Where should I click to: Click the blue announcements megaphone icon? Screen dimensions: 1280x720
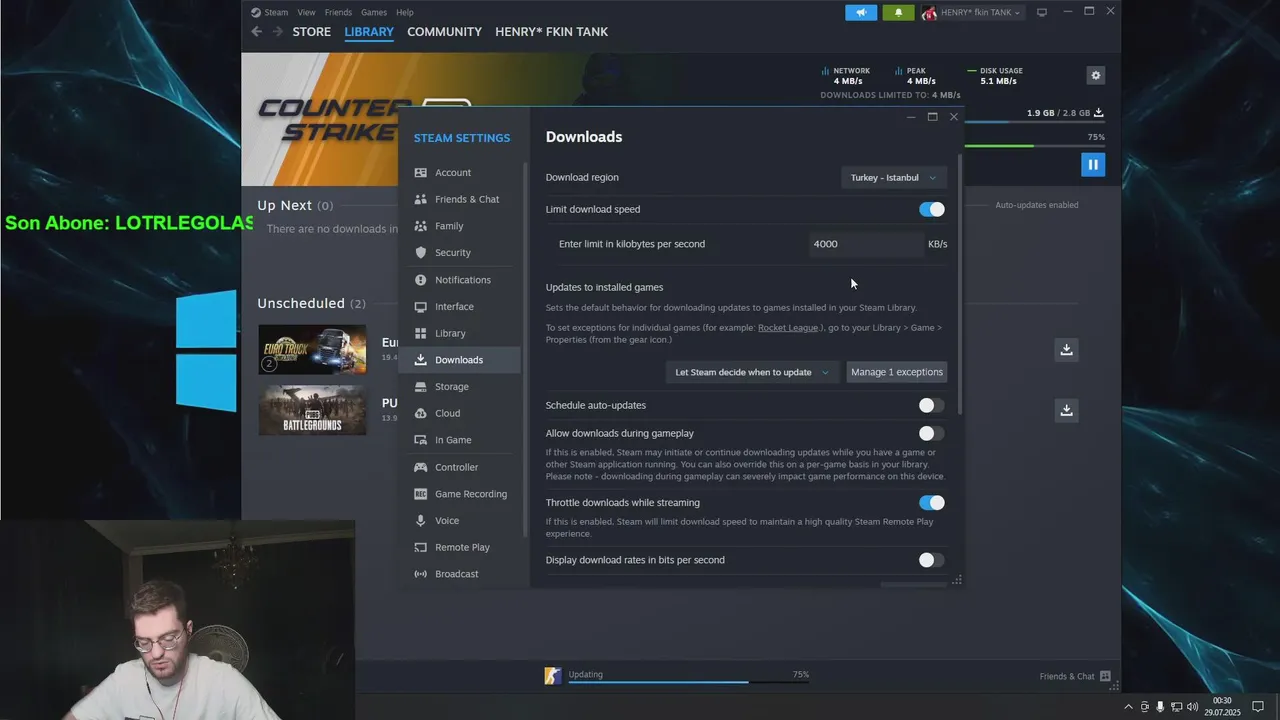(x=861, y=13)
